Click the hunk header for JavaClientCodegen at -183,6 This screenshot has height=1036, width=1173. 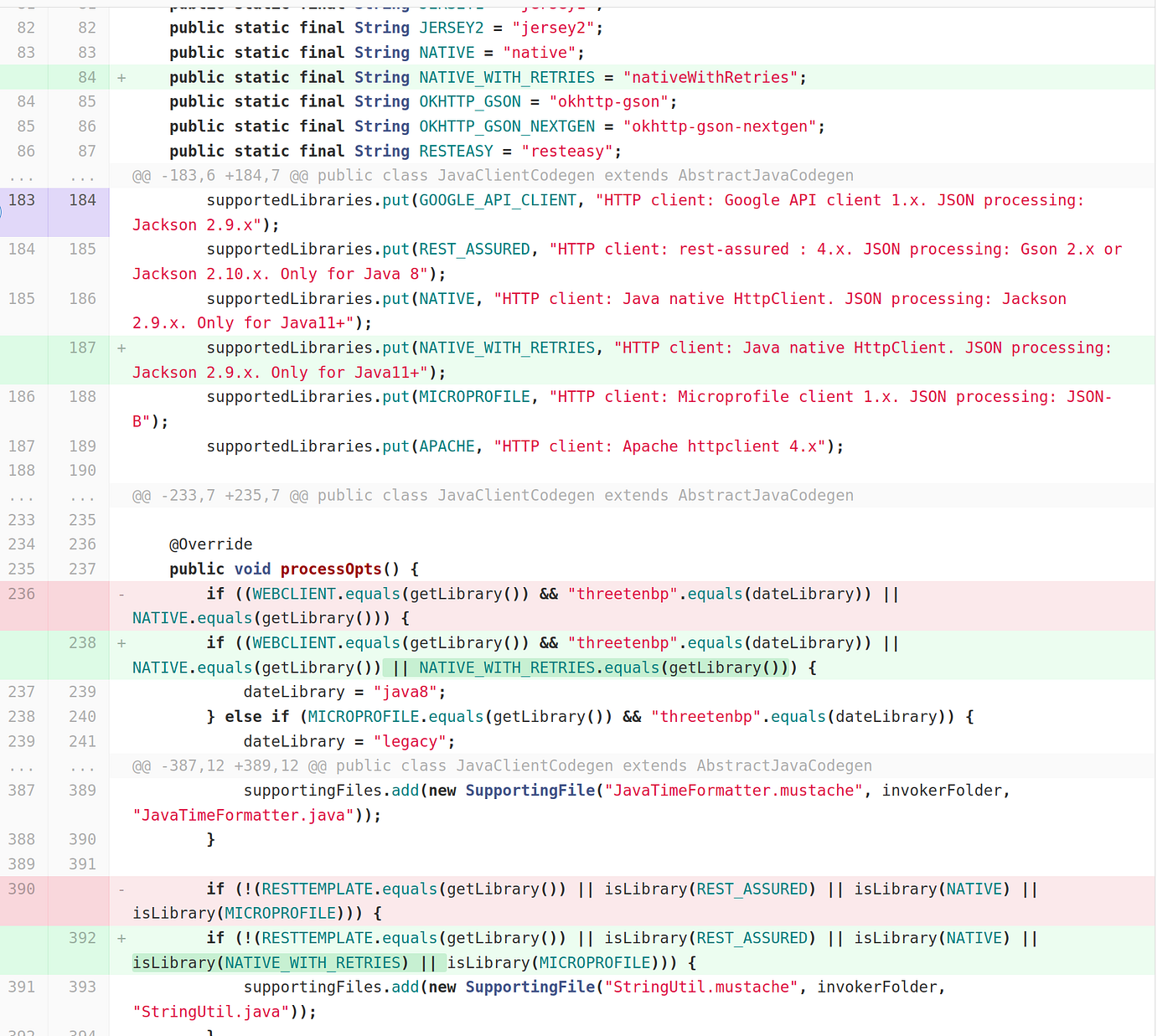point(494,175)
